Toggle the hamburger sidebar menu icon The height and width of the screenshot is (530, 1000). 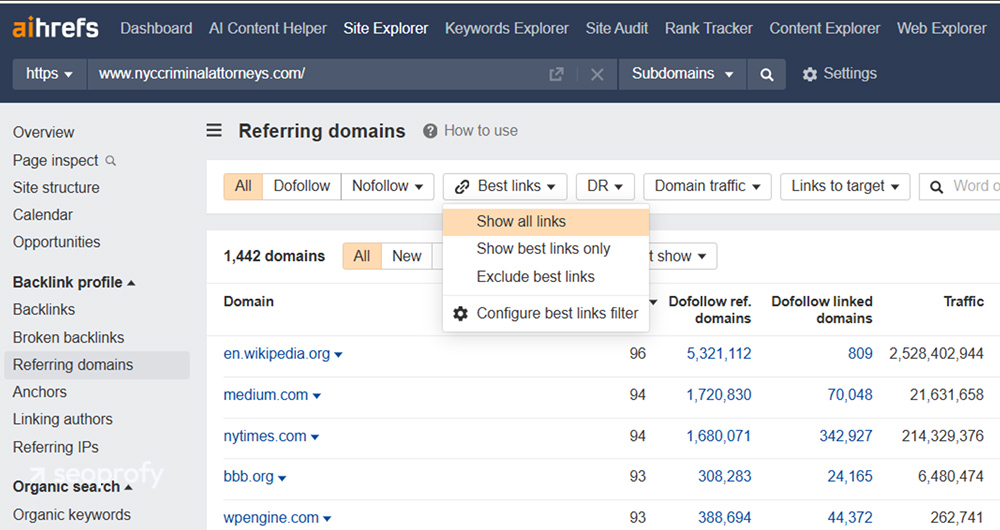[214, 131]
